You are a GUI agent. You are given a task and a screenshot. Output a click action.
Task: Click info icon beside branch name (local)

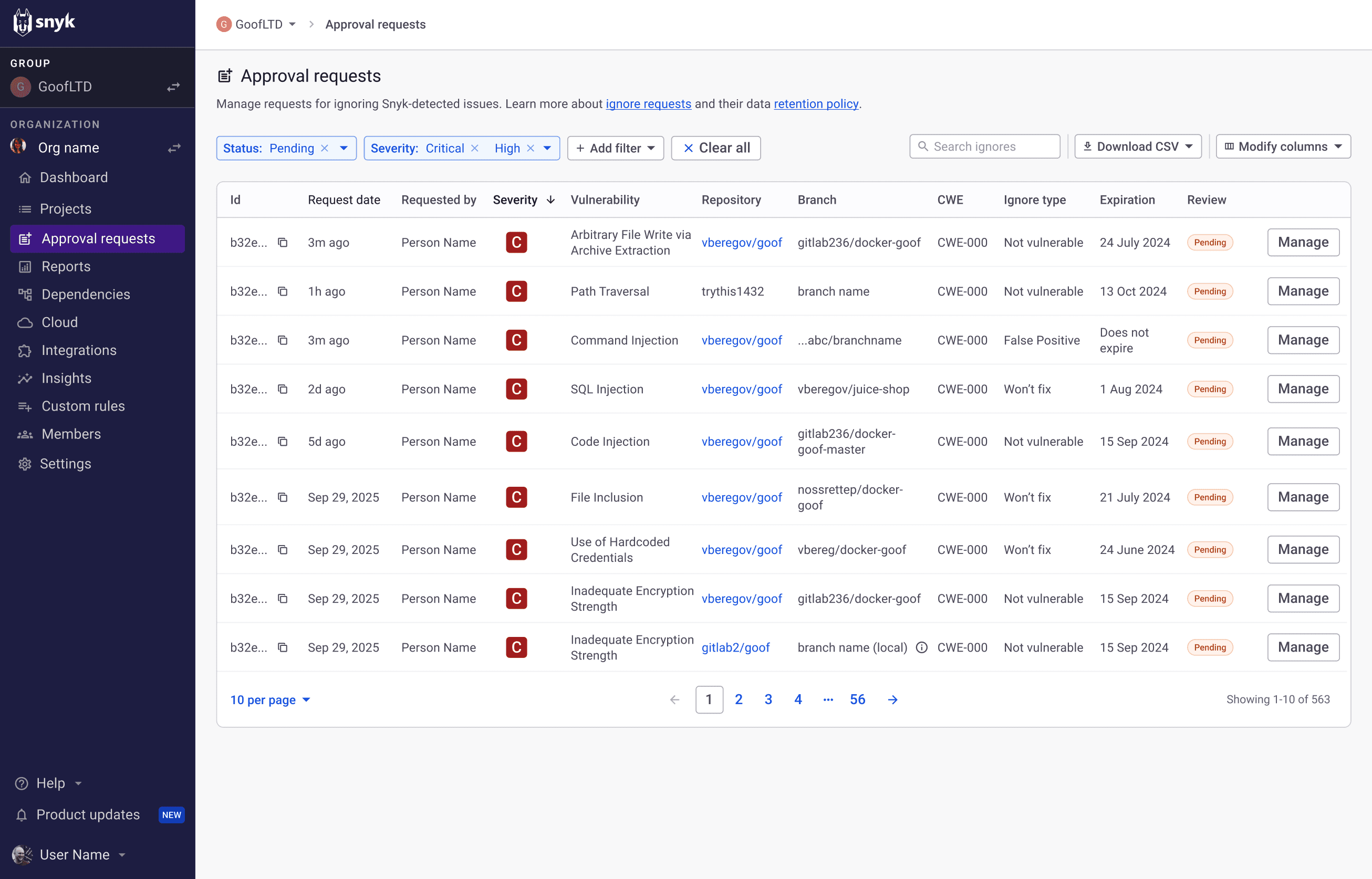921,647
